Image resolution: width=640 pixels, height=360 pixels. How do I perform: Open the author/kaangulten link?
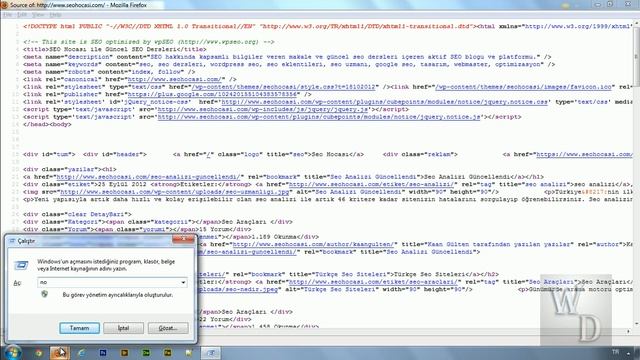pos(313,244)
